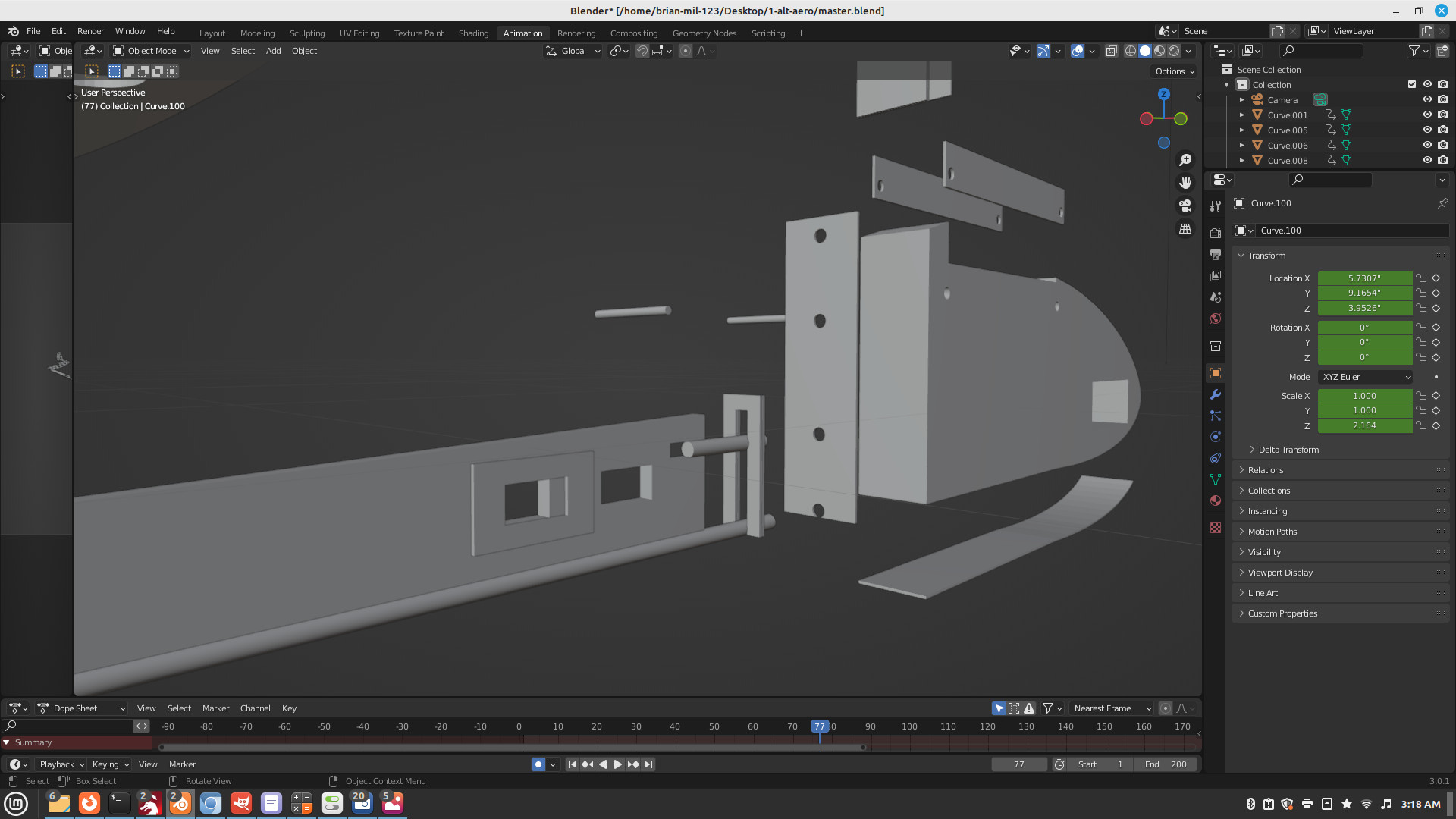The width and height of the screenshot is (1456, 819).
Task: Toggle snapping magnet in the viewport header
Action: 642,51
